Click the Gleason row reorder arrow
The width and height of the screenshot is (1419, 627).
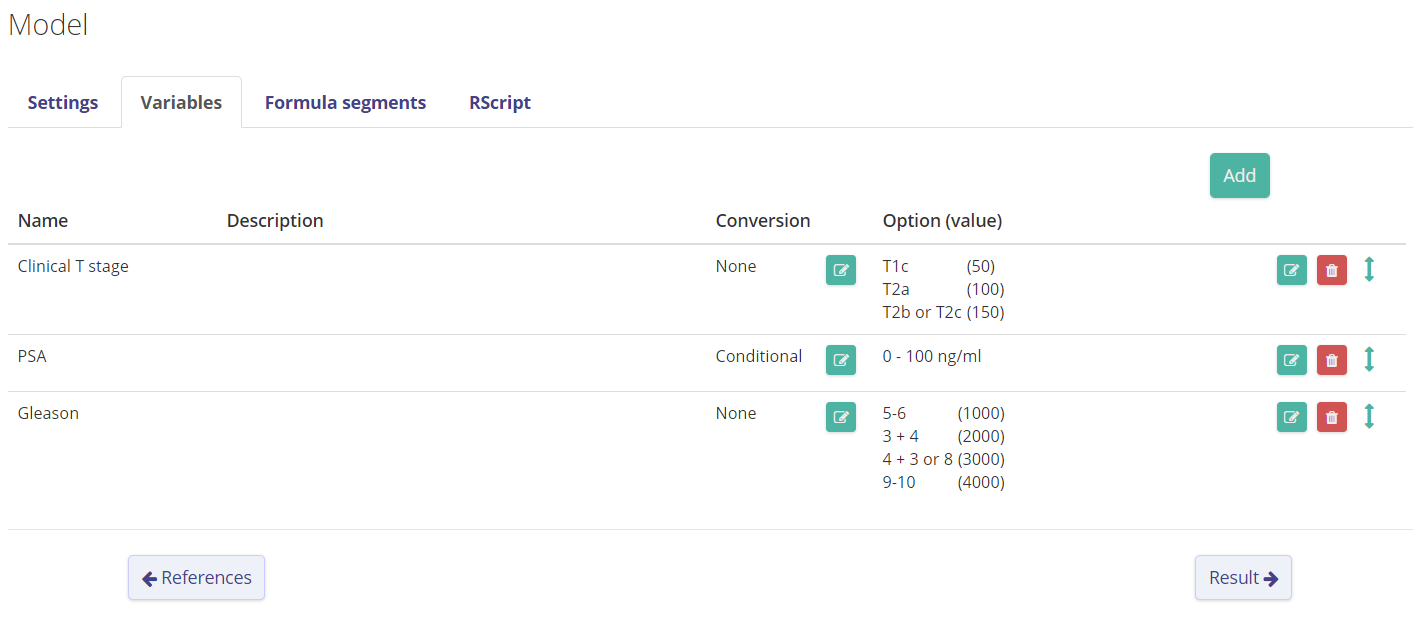point(1369,417)
